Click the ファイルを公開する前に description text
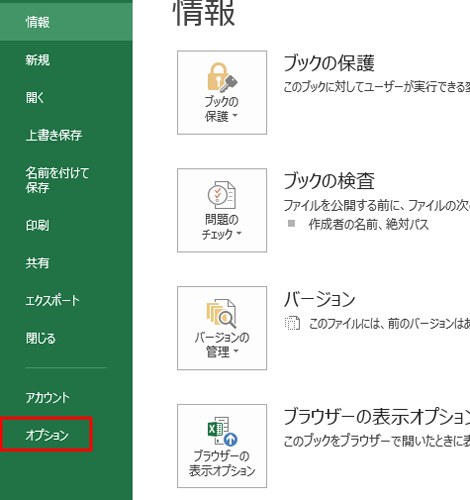The height and width of the screenshot is (500, 470). (x=377, y=205)
